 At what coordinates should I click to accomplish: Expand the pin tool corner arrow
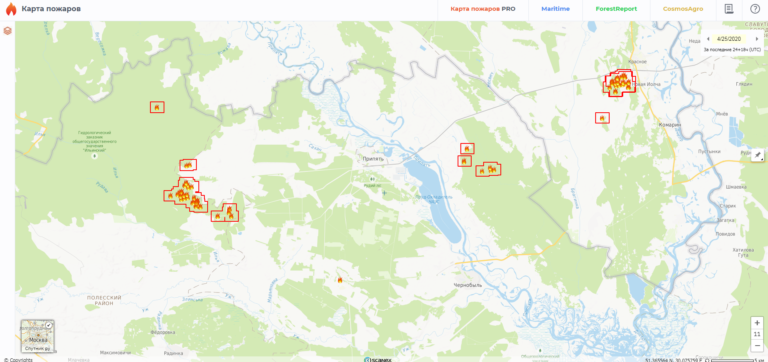point(762,160)
